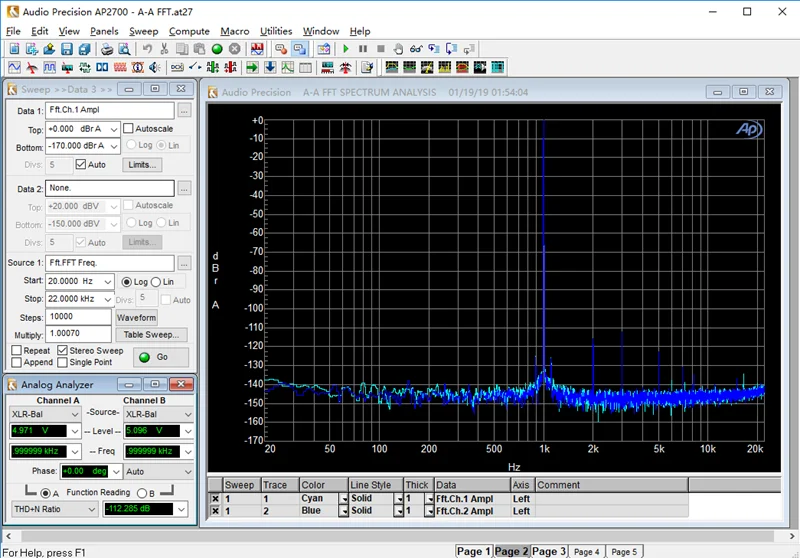The width and height of the screenshot is (800, 558).
Task: Click the Save (floppy disk) icon
Action: [x=67, y=49]
